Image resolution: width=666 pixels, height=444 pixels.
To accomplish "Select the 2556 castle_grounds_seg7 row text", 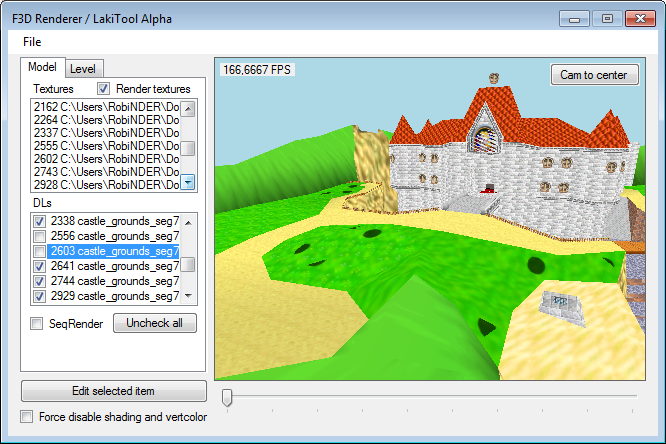I will (115, 236).
